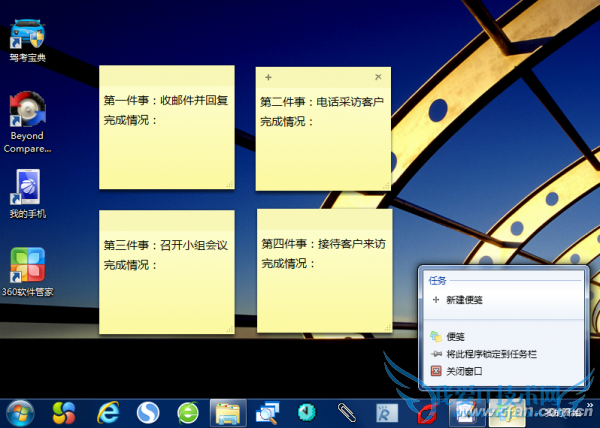Screen dimensions: 600x428
Task: Show hidden taskbar items with the double chevron
Action: click(x=590, y=405)
